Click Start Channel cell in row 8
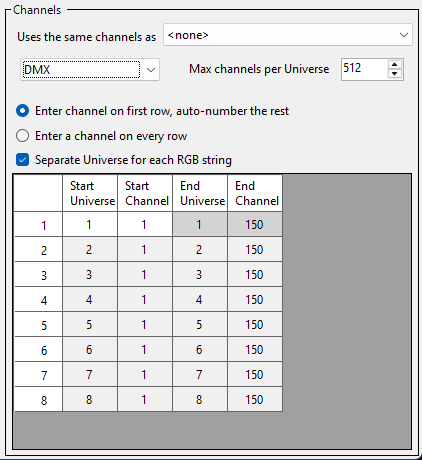Image resolution: width=422 pixels, height=460 pixels. click(145, 400)
